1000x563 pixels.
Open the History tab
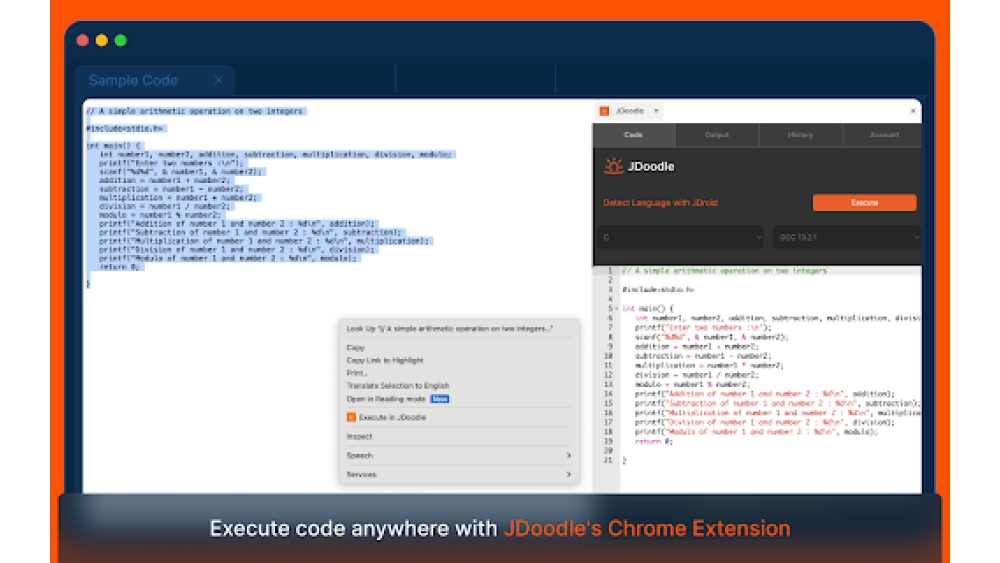click(800, 135)
